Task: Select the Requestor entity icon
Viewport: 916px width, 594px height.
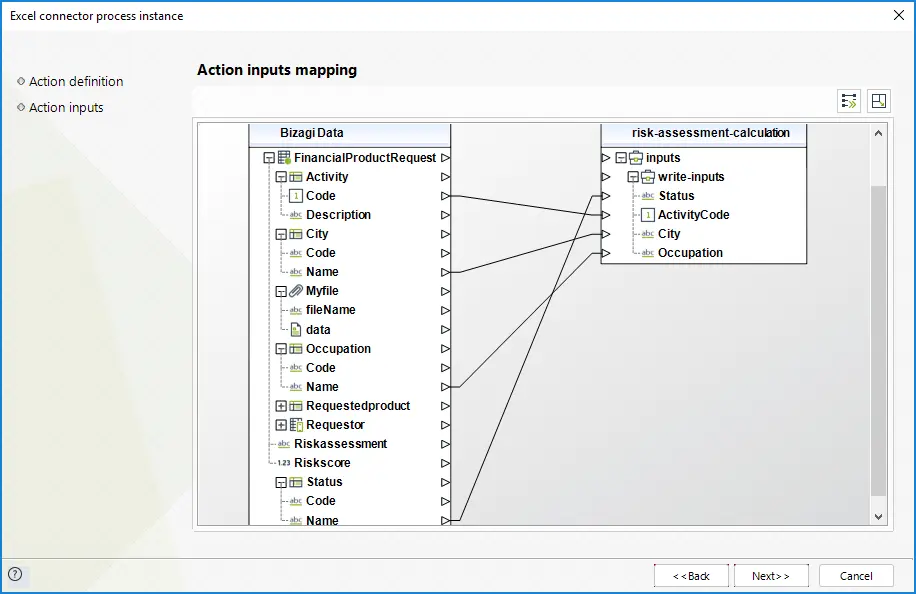Action: pos(296,425)
